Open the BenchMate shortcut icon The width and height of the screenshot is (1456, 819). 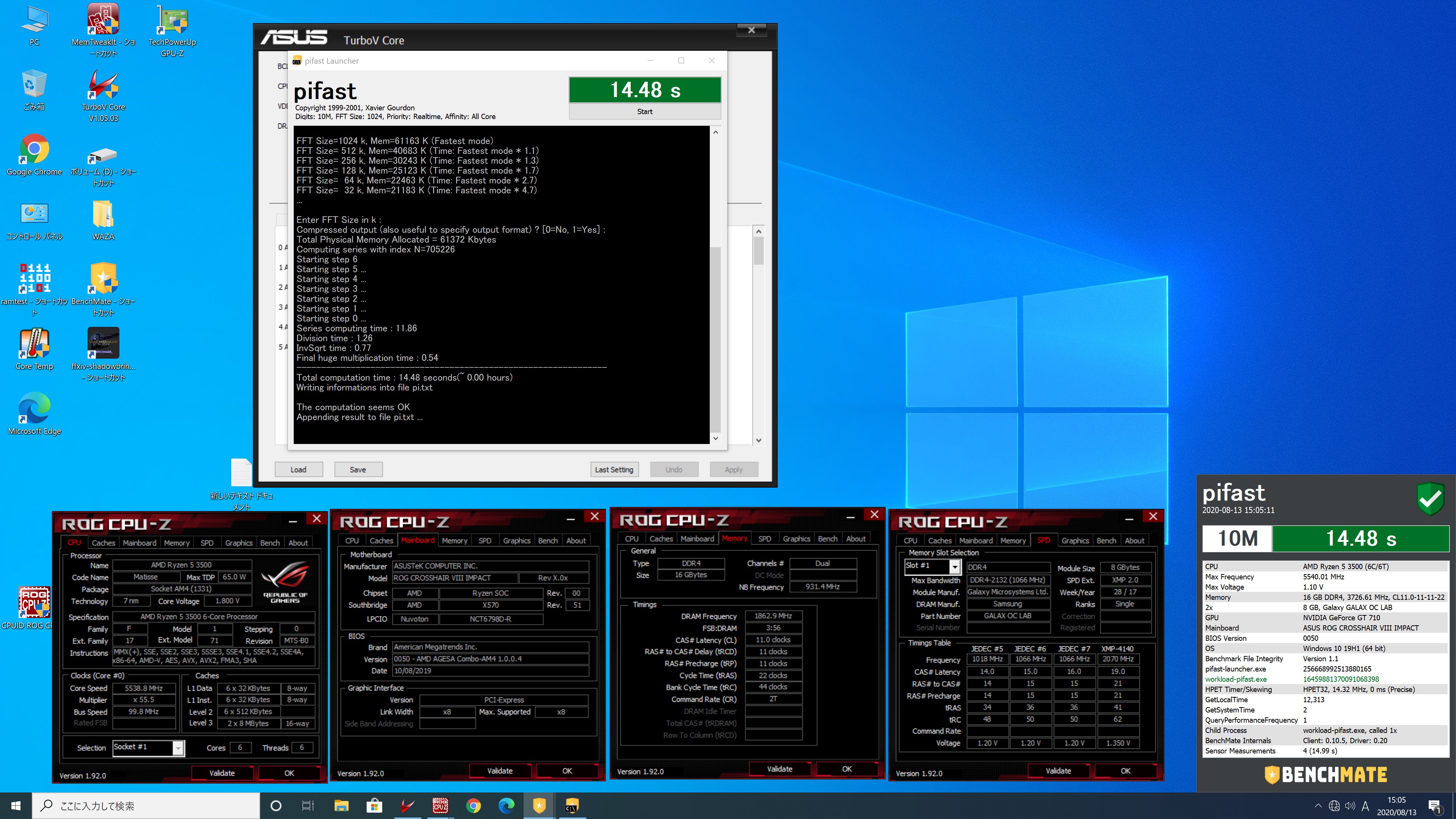[104, 289]
